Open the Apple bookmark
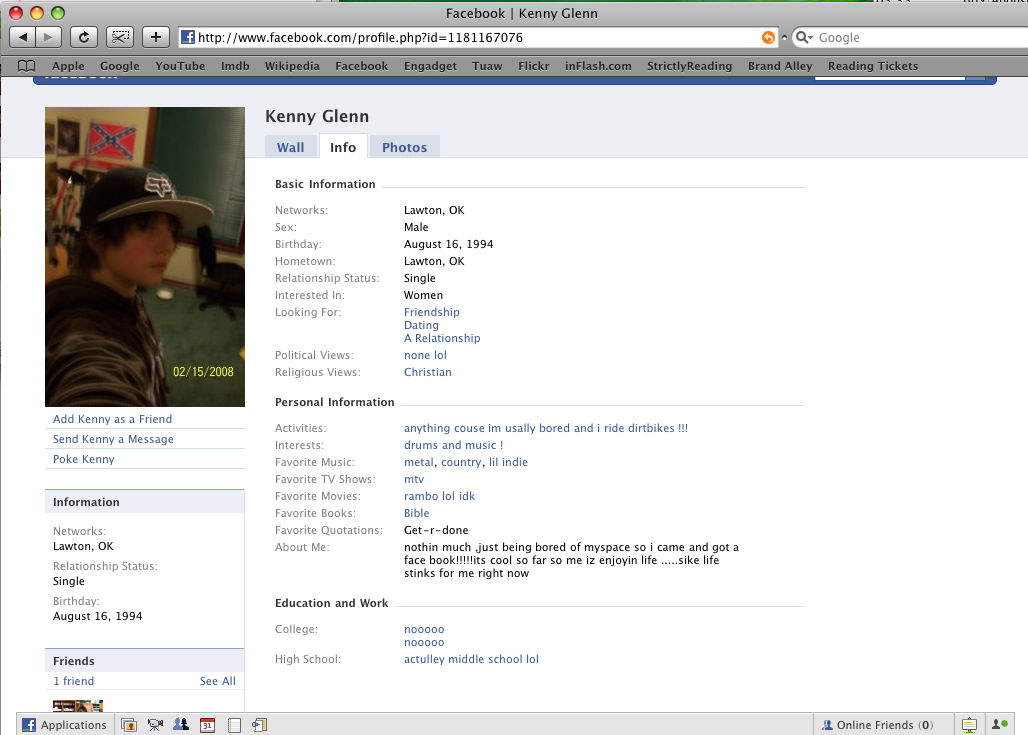This screenshot has height=735, width=1028. click(x=68, y=66)
